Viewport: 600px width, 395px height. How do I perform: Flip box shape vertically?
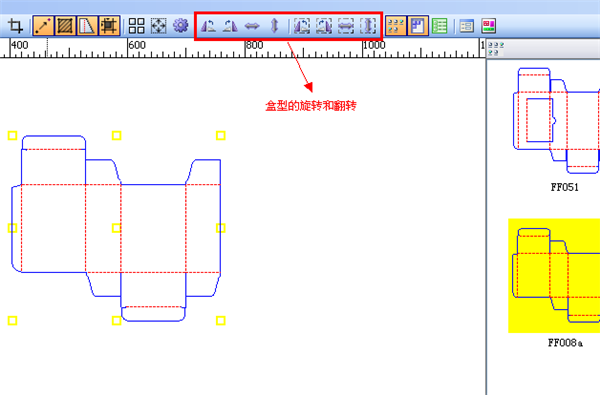[x=274, y=26]
